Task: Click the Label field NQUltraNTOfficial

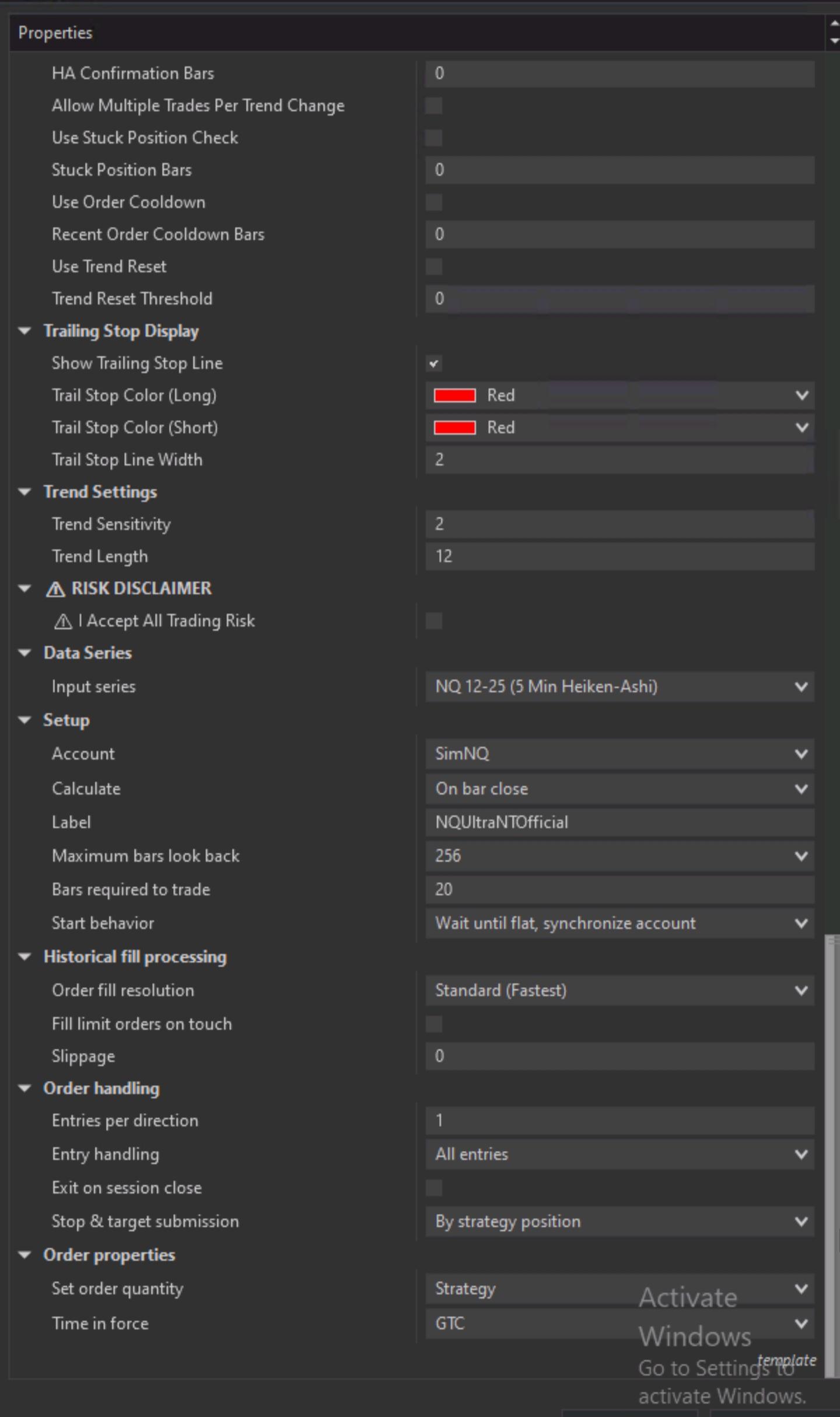Action: coord(619,823)
